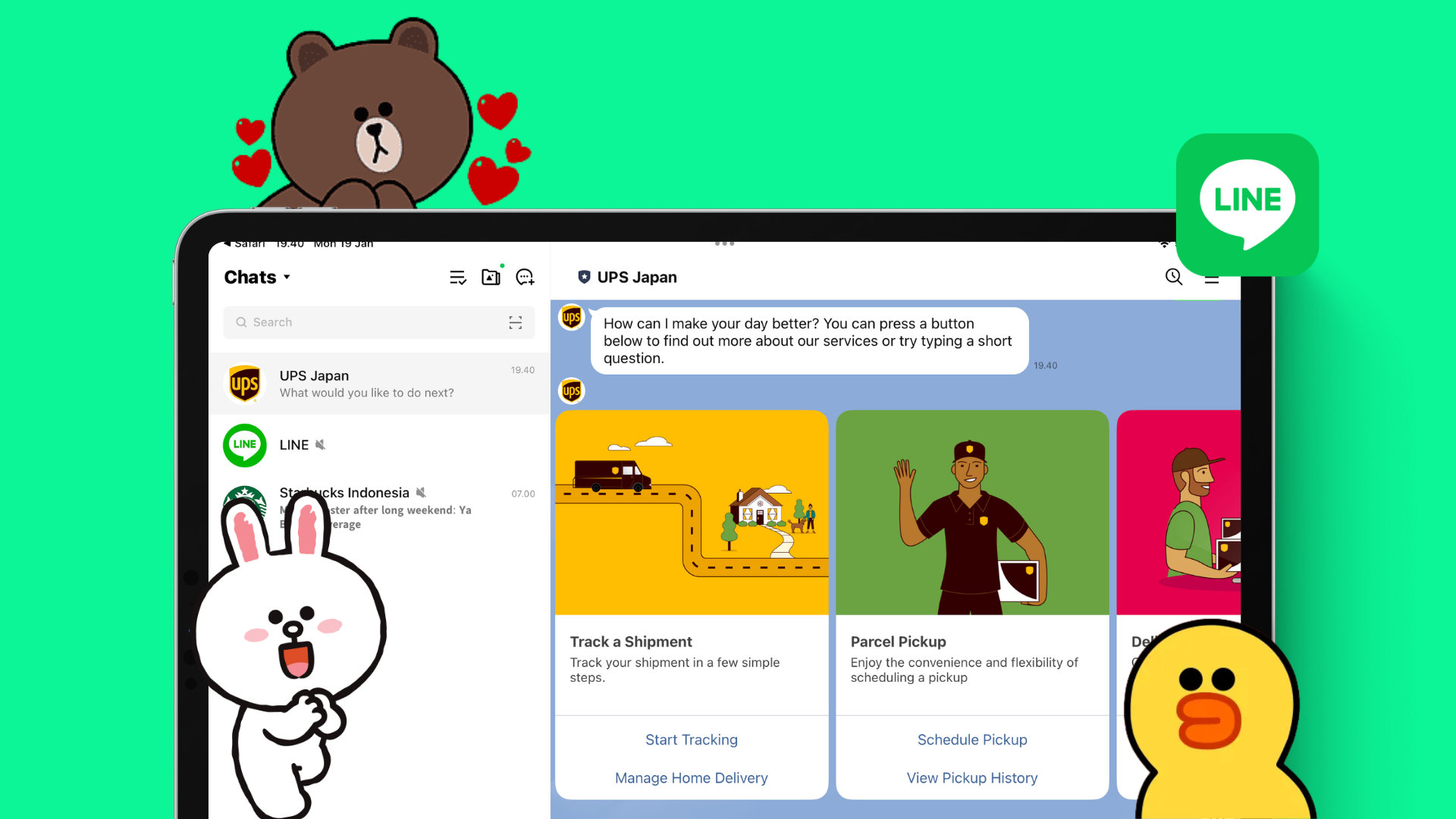This screenshot has width=1456, height=819.
Task: Open chat list sort/filter icon
Action: tap(457, 278)
